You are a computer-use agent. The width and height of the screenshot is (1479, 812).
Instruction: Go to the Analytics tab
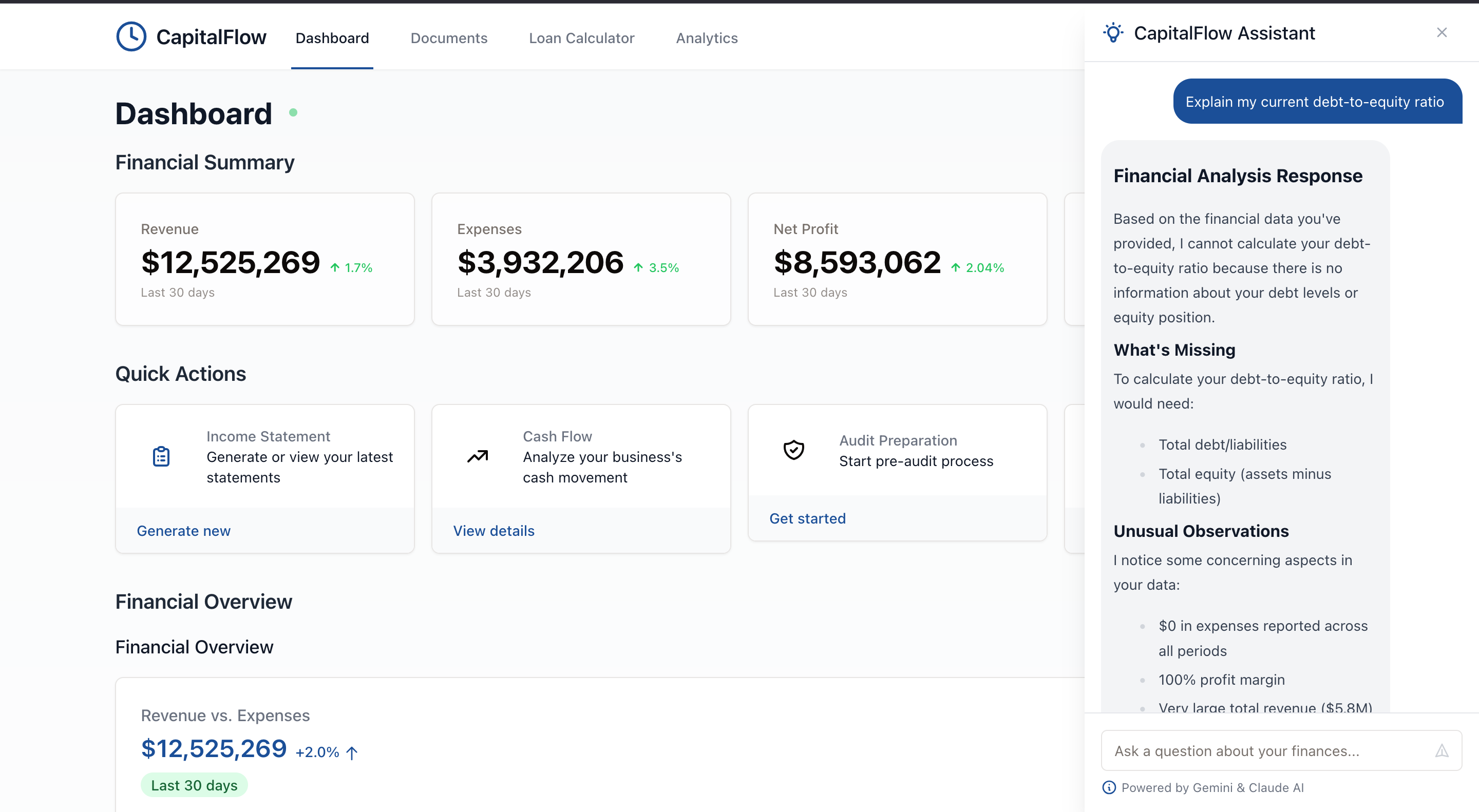706,38
